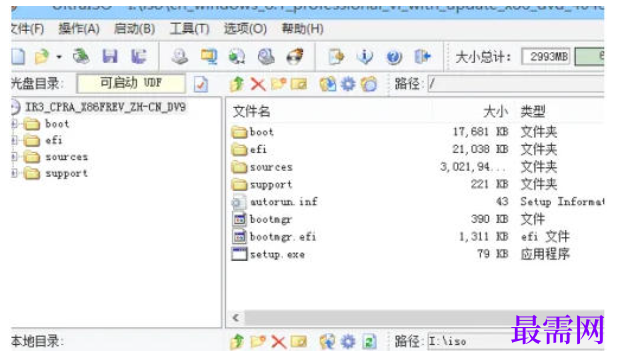The image size is (623, 361).
Task: Open the 工具(T) menu
Action: pyautogui.click(x=190, y=29)
